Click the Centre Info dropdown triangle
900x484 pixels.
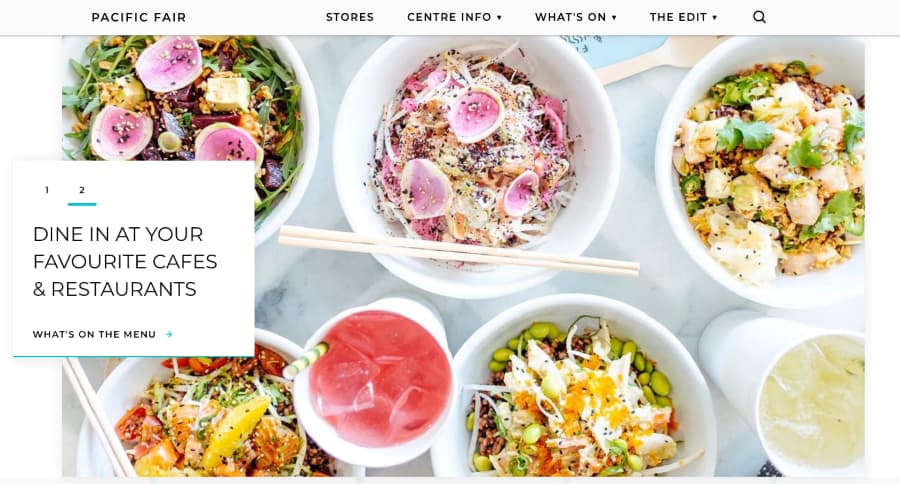pyautogui.click(x=499, y=18)
